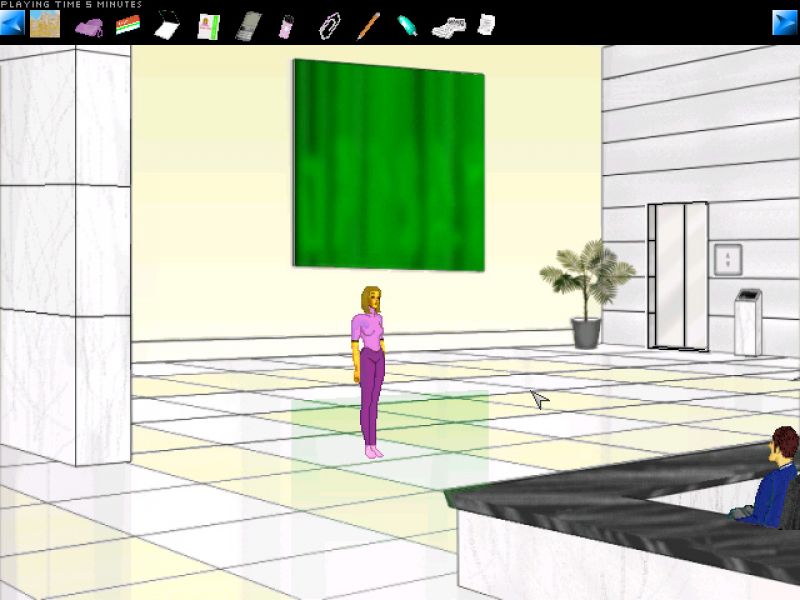The height and width of the screenshot is (600, 800).
Task: Click the white trash bin by elevator
Action: pos(748,322)
